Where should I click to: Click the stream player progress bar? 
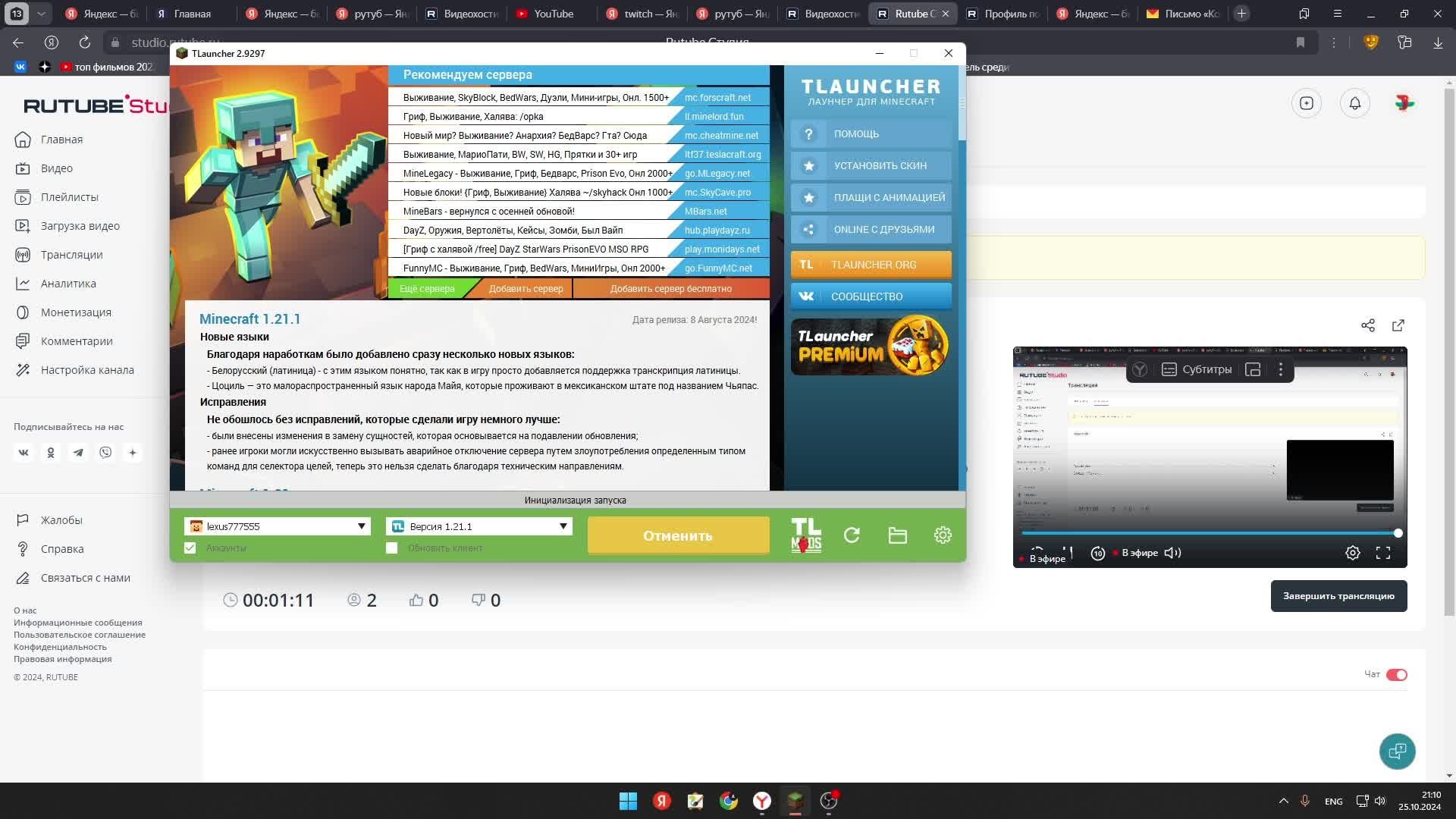click(x=1209, y=533)
